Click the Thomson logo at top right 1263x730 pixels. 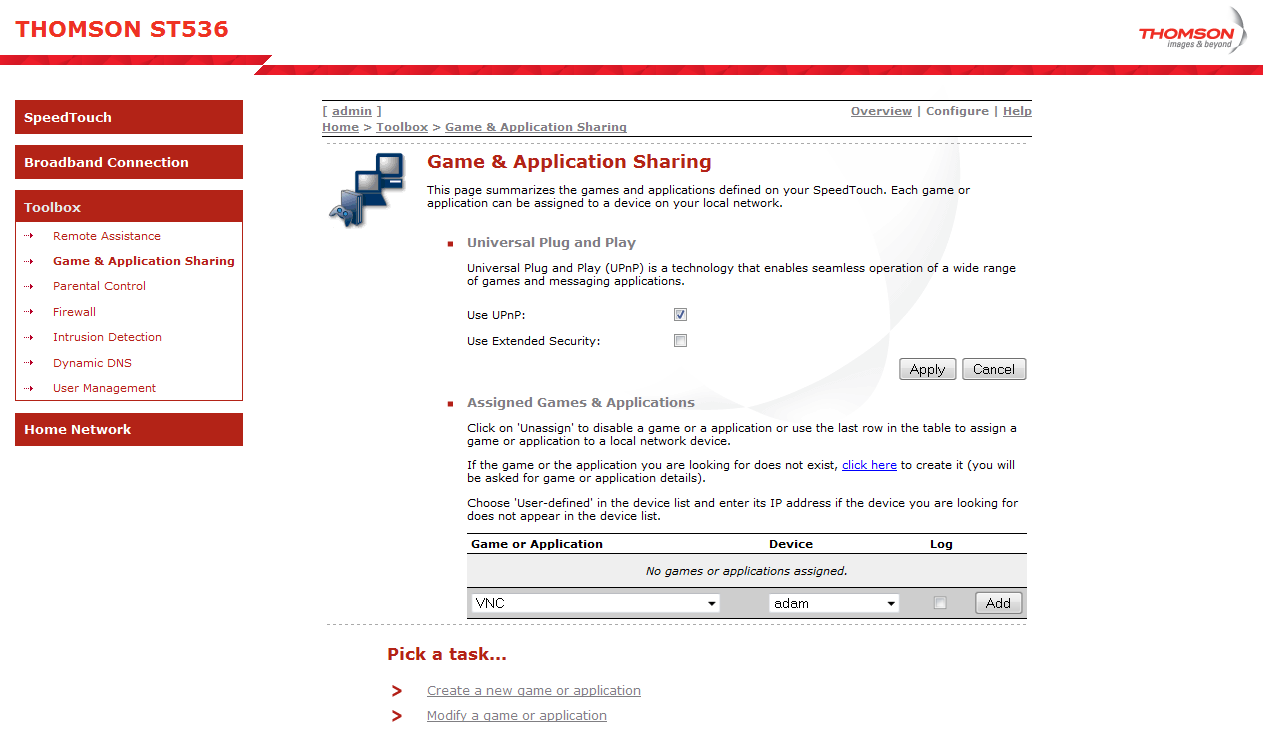[x=1193, y=31]
